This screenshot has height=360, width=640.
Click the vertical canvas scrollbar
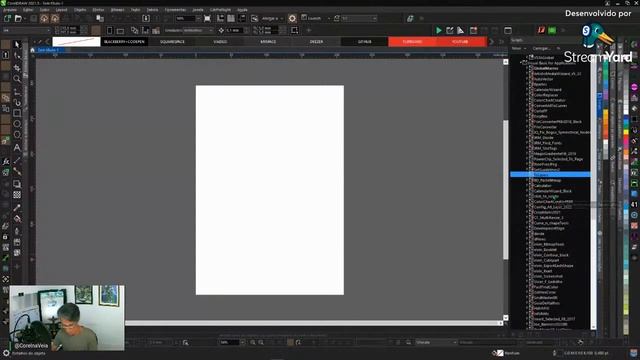pos(506,189)
